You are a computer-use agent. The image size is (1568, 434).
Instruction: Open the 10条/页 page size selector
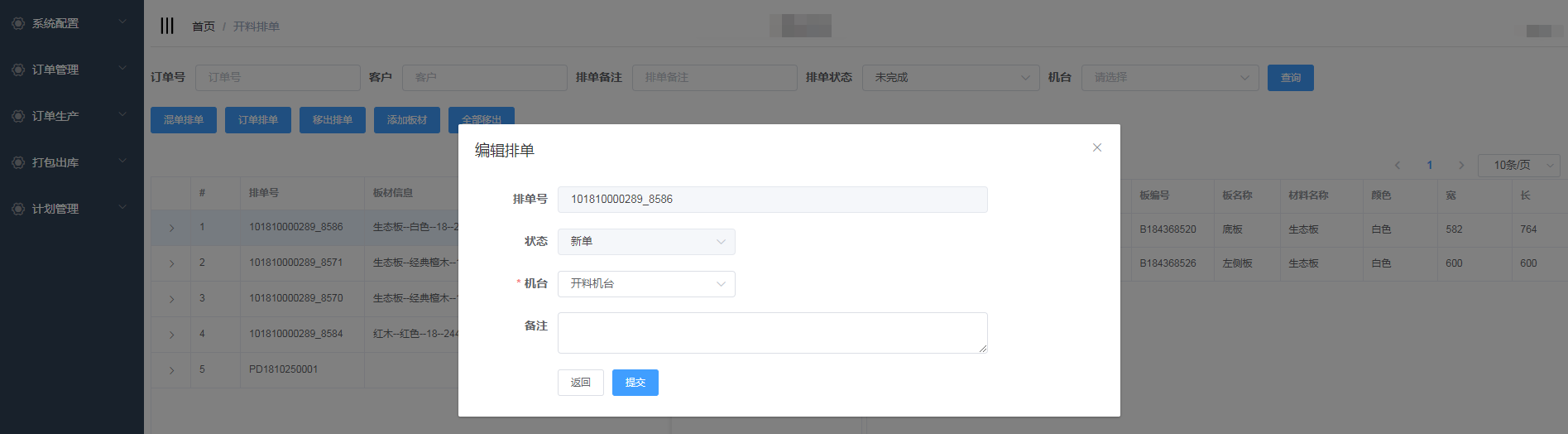click(1518, 165)
